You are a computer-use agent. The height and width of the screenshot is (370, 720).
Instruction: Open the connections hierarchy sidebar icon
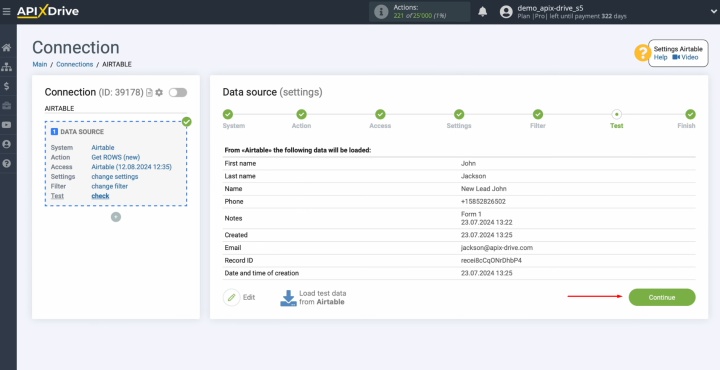(x=6, y=67)
